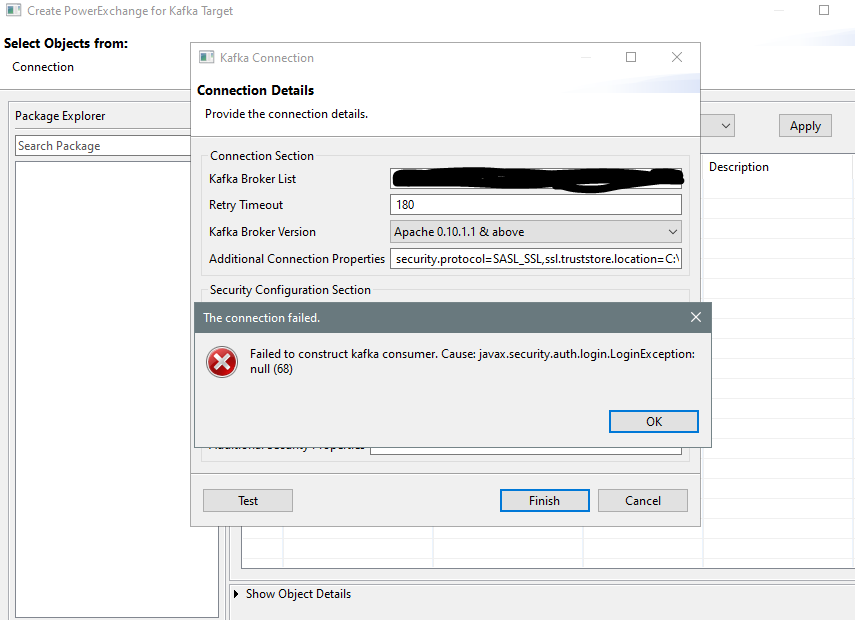Click the 'Kafka Broker Version' label

coord(262,232)
